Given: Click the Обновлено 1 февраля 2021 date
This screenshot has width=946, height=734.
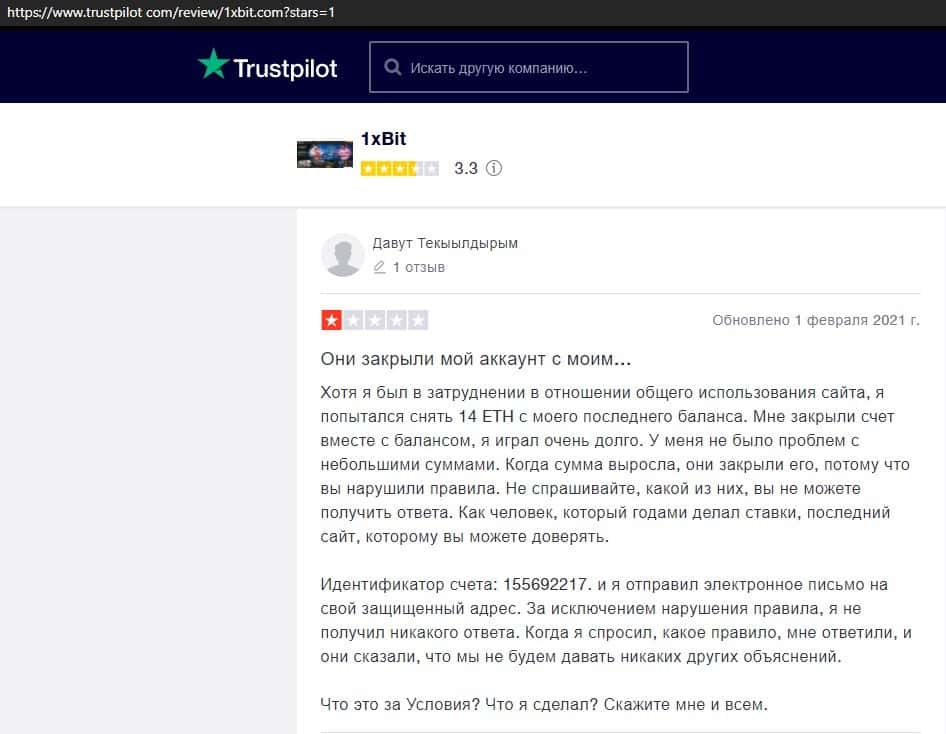Looking at the screenshot, I should coord(816,320).
